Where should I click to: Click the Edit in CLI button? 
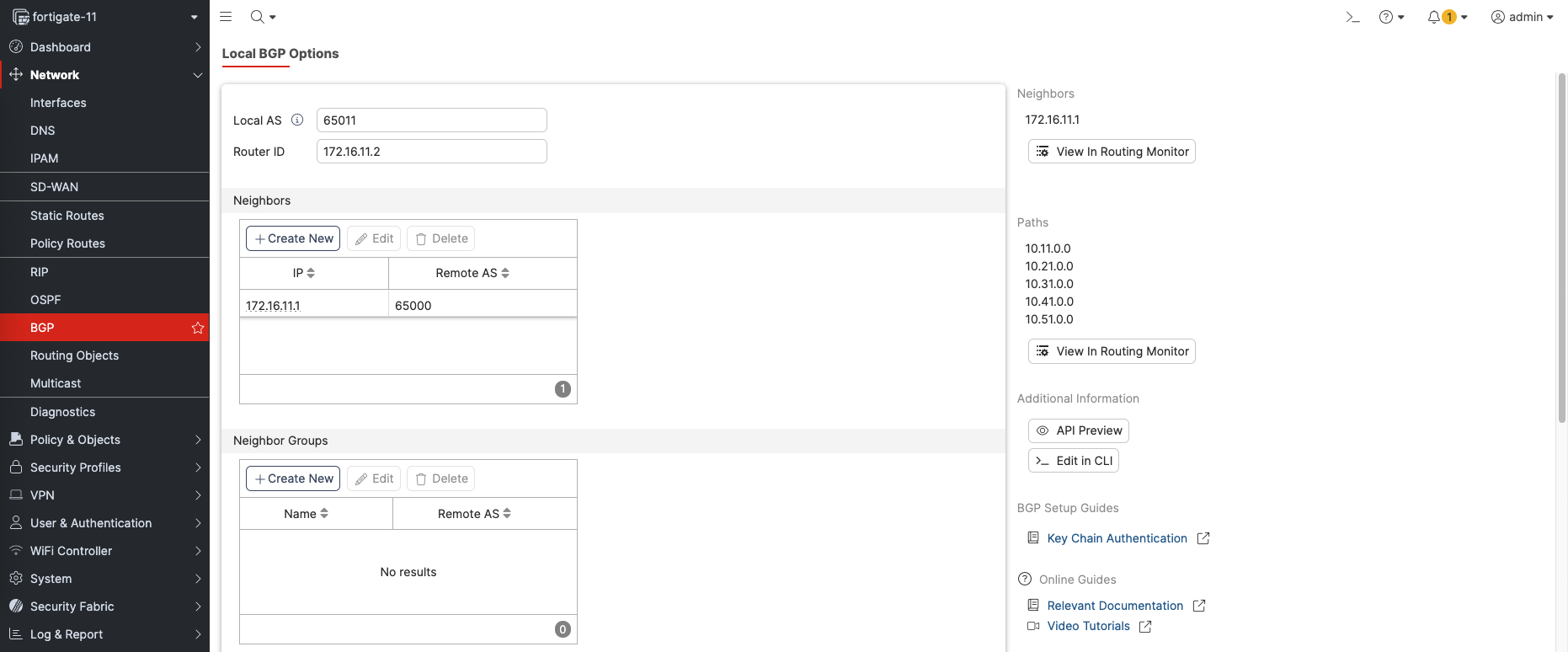click(x=1074, y=461)
